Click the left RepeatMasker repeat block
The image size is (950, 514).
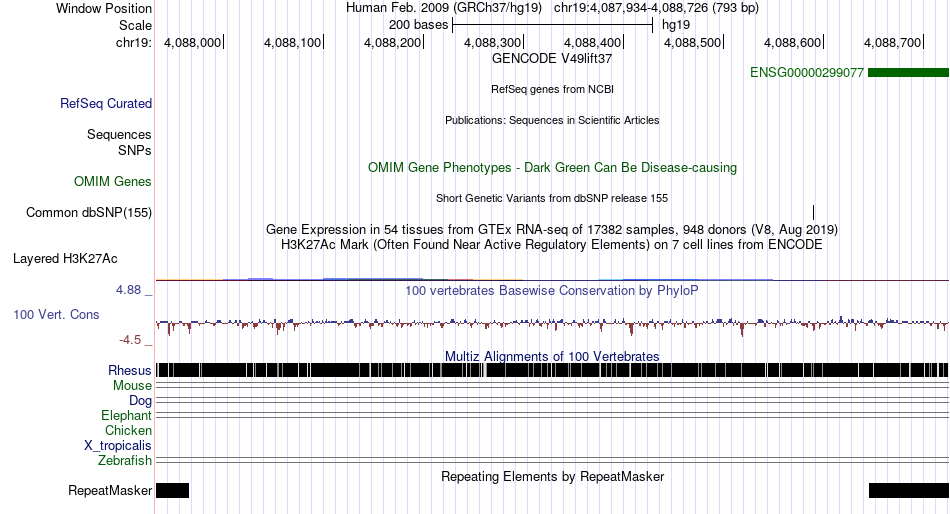coord(173,490)
